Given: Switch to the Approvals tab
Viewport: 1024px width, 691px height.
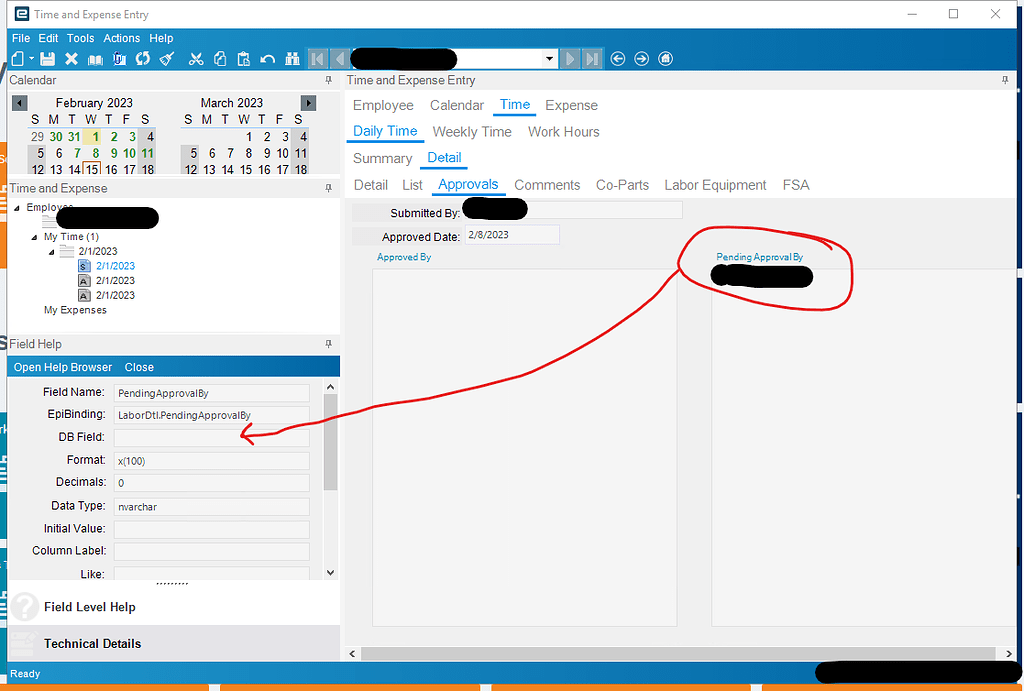Looking at the screenshot, I should [467, 184].
